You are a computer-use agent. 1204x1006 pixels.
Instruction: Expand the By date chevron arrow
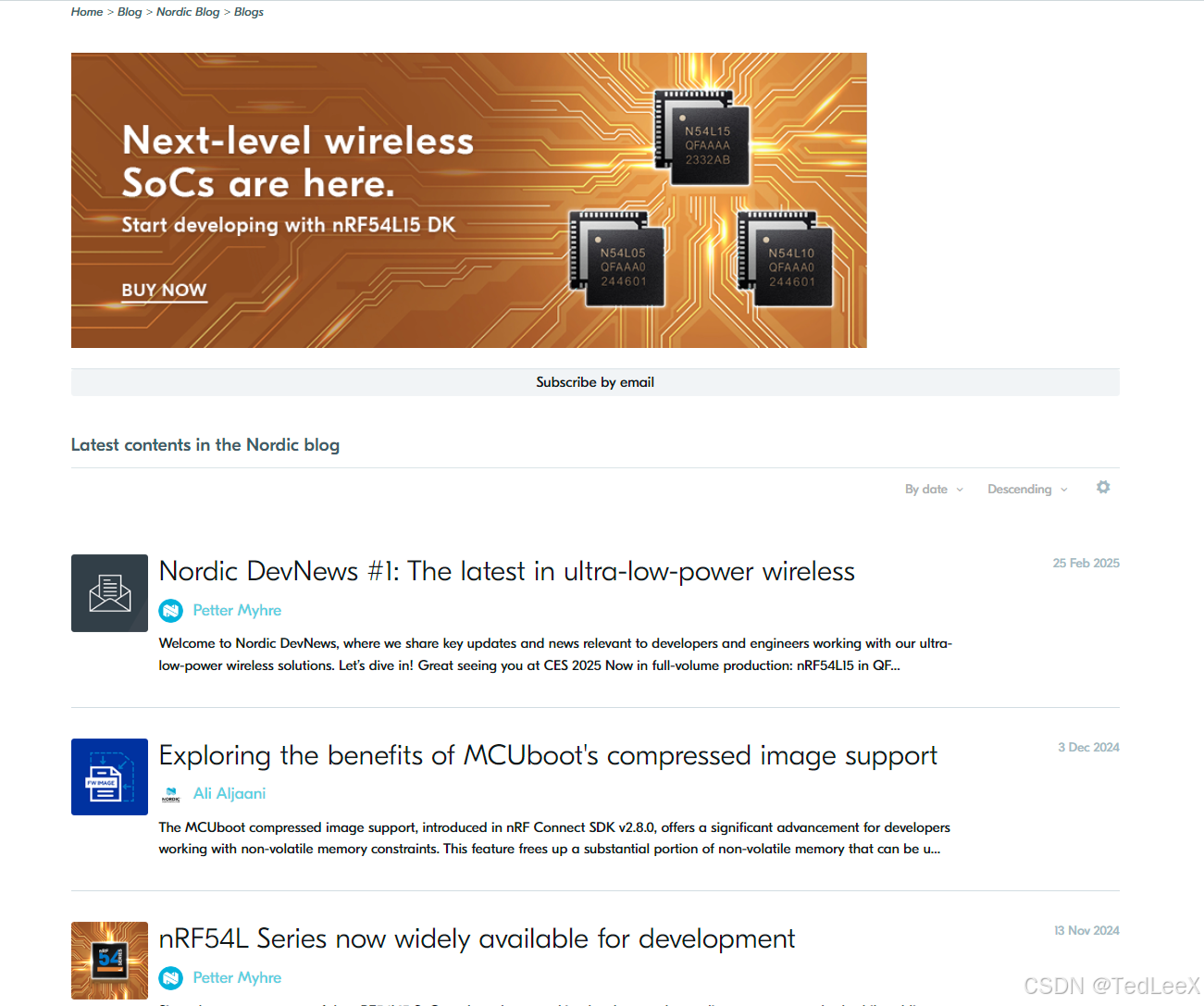click(x=960, y=489)
